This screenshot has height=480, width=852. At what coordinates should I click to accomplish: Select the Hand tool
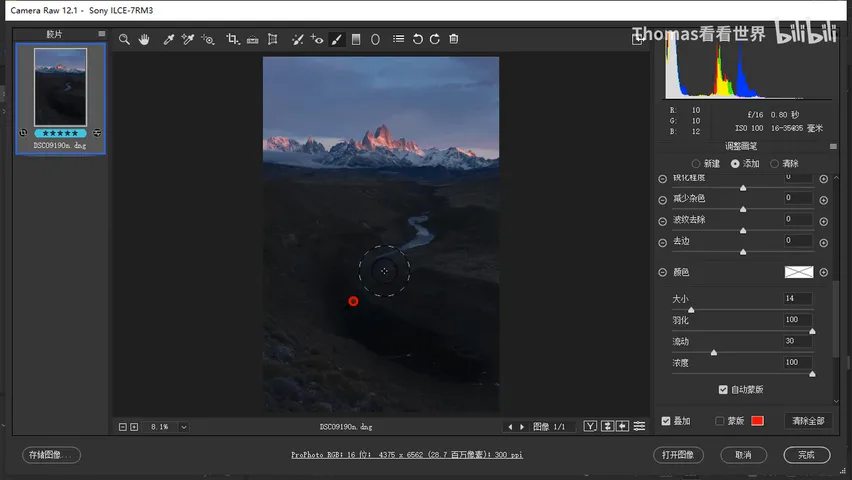coord(144,39)
